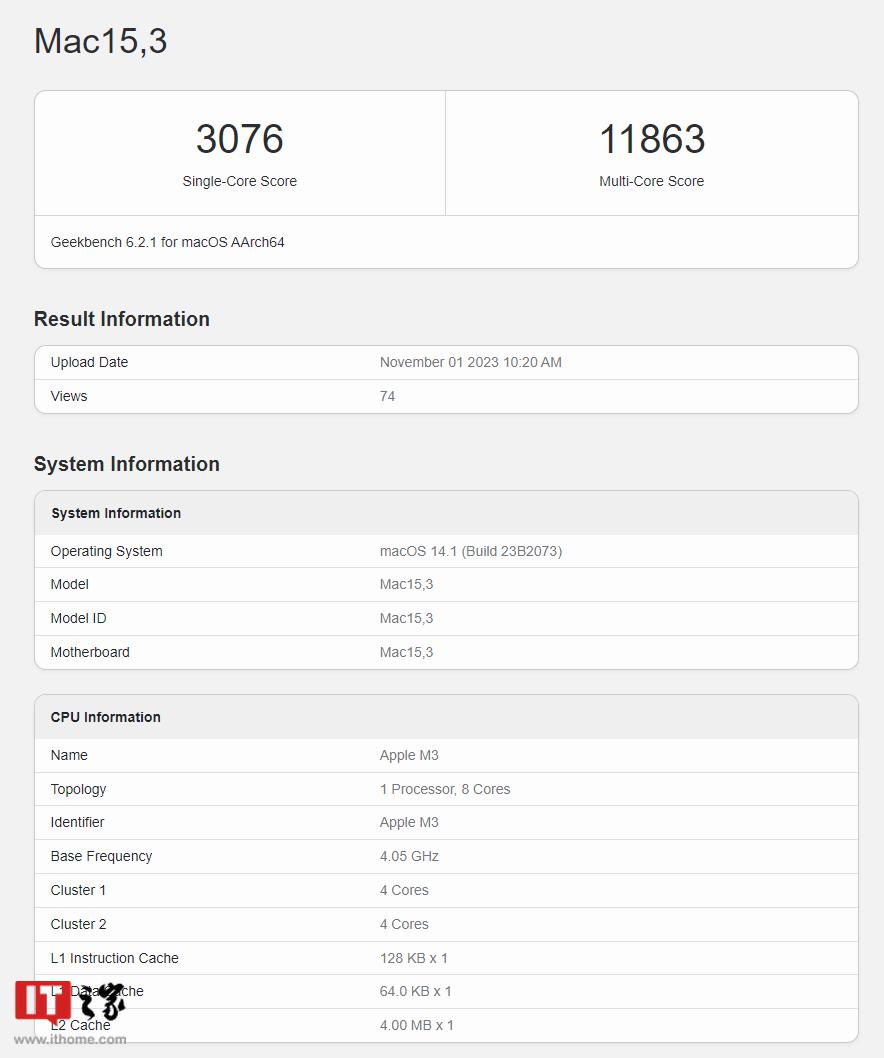The image size is (884, 1058).
Task: Click the "Model" row label
Action: [70, 584]
